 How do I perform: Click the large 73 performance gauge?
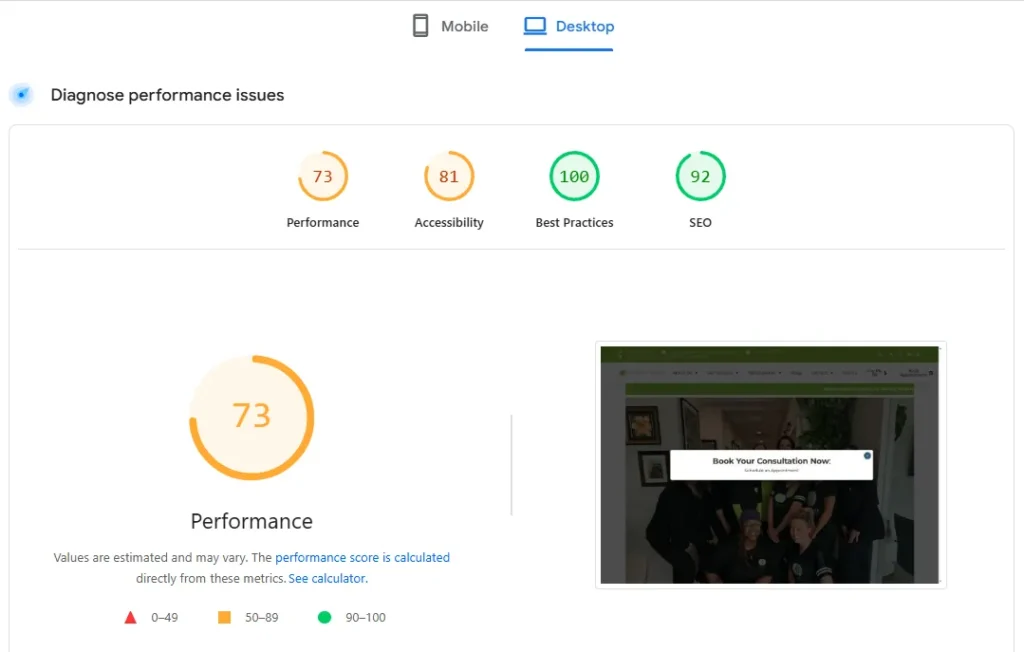click(252, 416)
